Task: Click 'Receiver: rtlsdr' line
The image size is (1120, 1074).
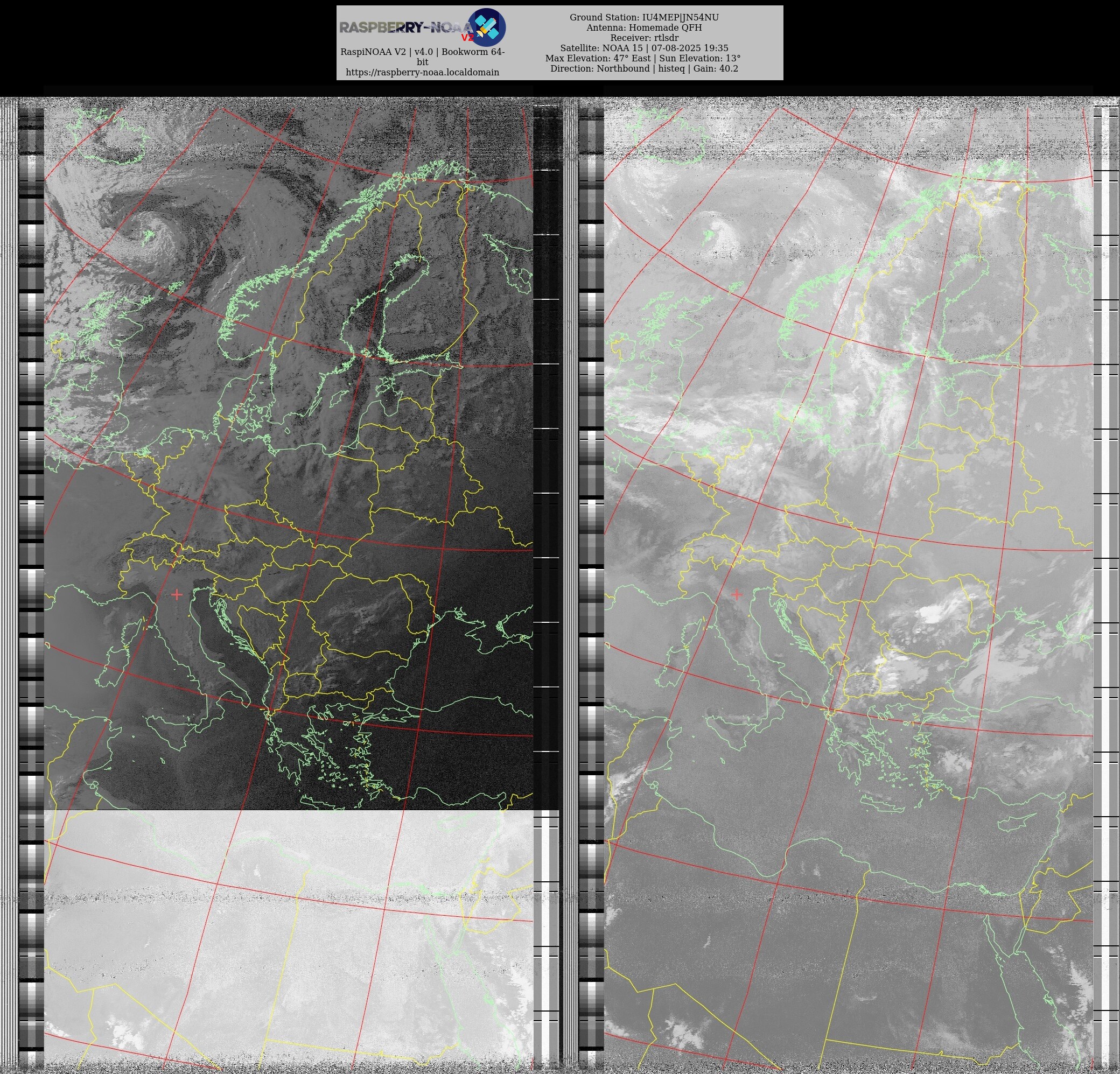Action: point(644,38)
